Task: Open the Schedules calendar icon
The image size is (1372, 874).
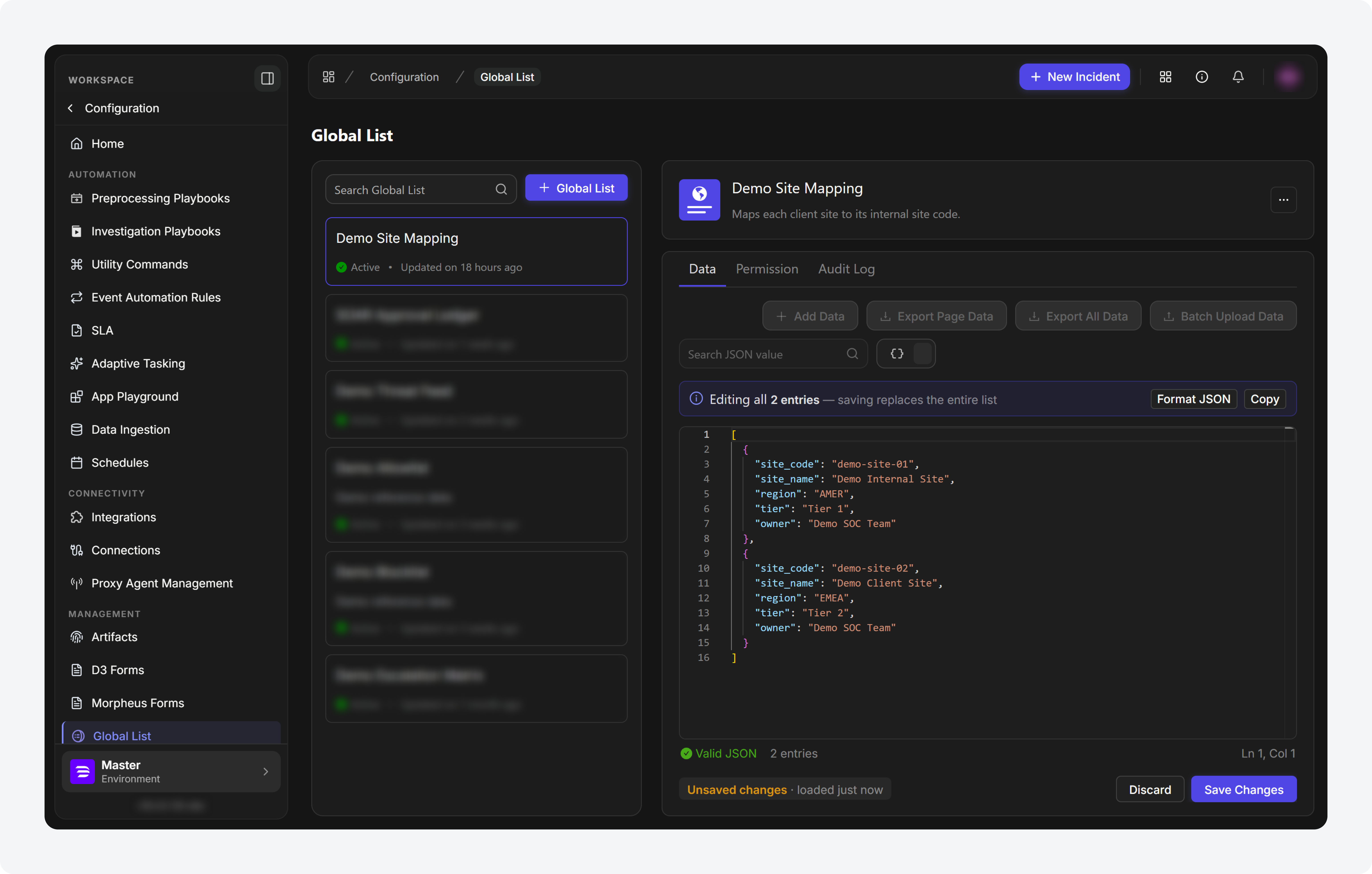Action: coord(76,463)
